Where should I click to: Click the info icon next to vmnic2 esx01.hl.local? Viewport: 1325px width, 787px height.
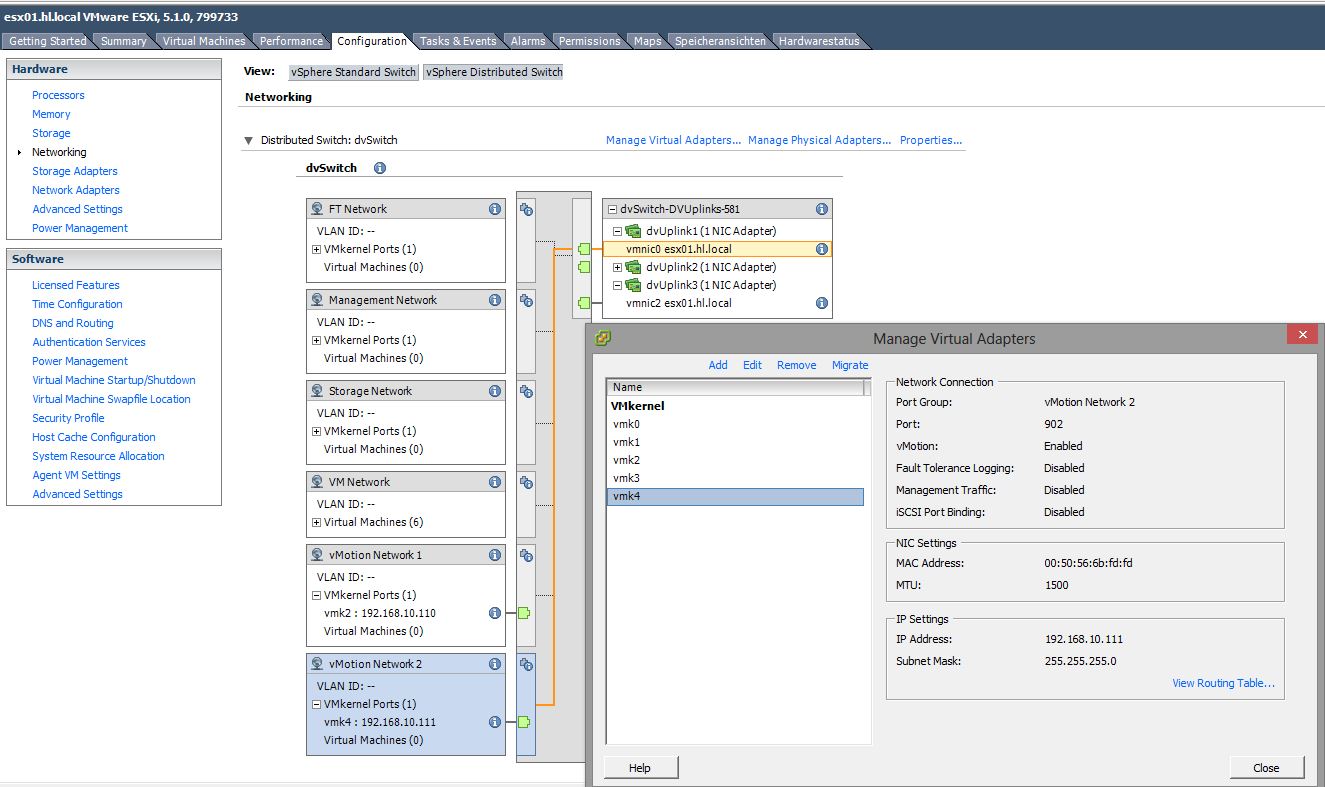[821, 302]
